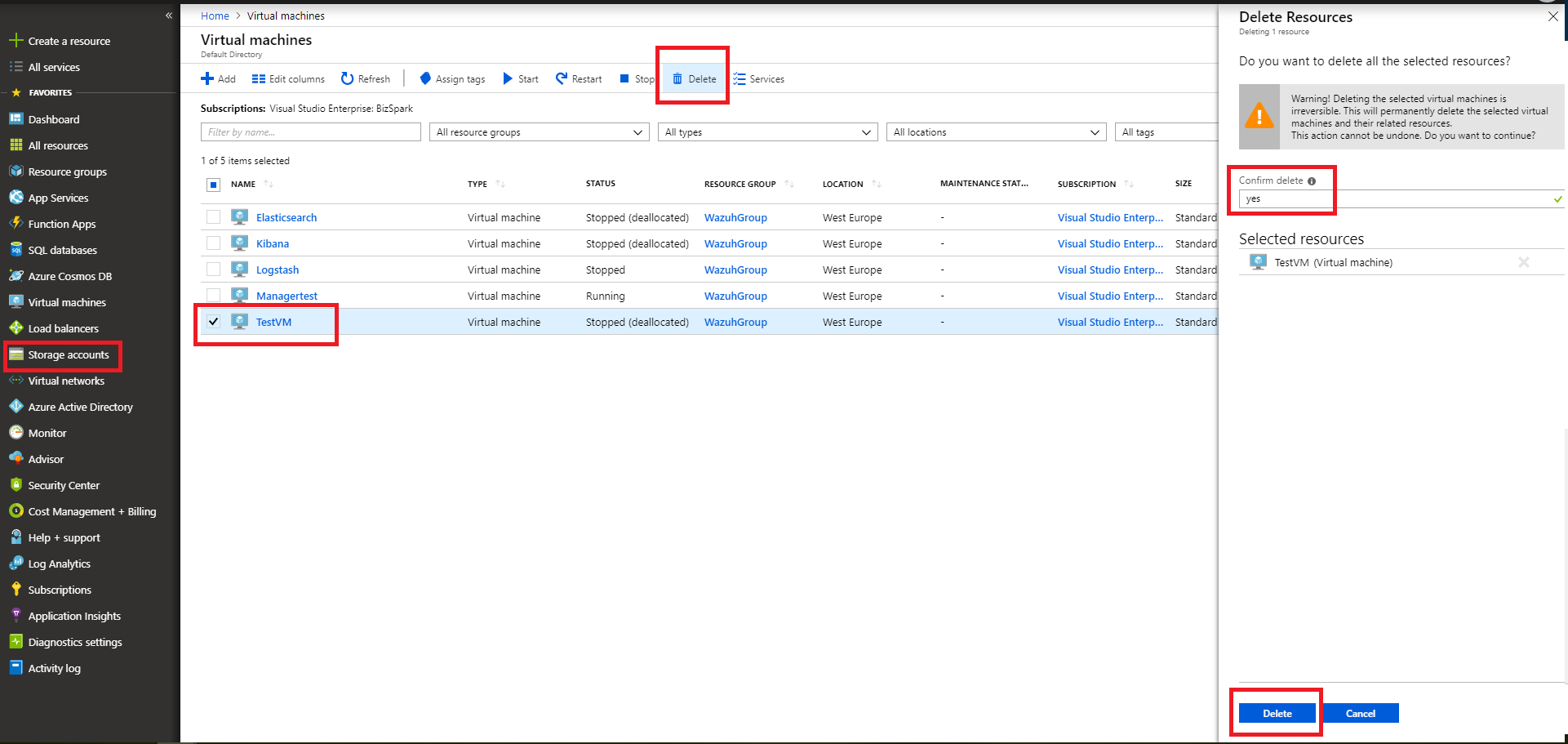Screen dimensions: 1568x744
Task: Click the Delete trash toolbar button
Action: coord(694,79)
